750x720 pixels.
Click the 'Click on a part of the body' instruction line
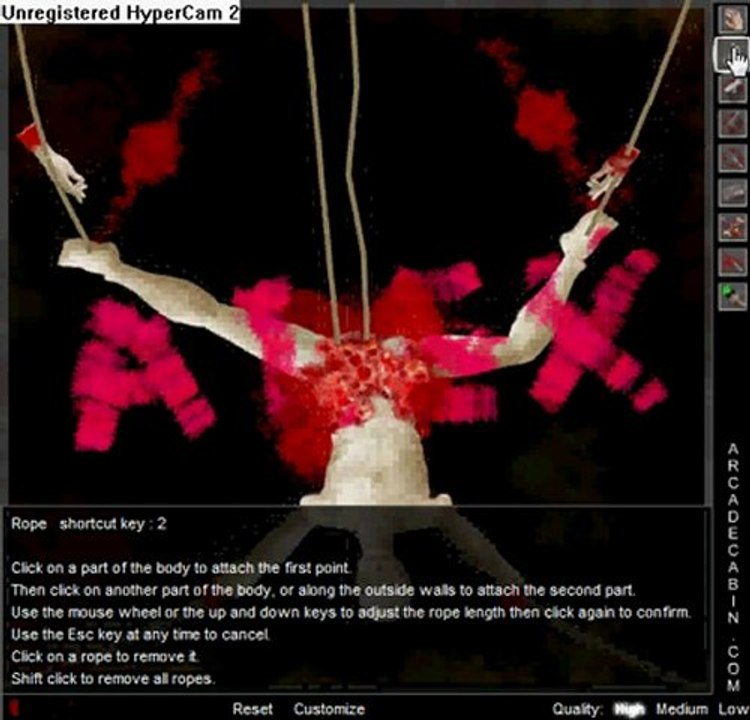[181, 568]
